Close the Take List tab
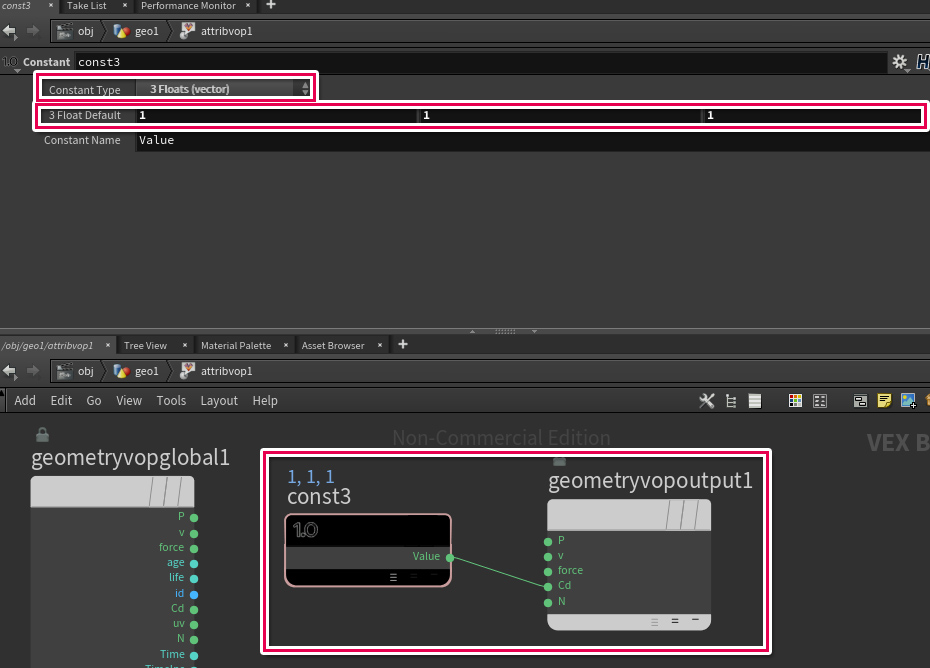930x668 pixels. [125, 5]
